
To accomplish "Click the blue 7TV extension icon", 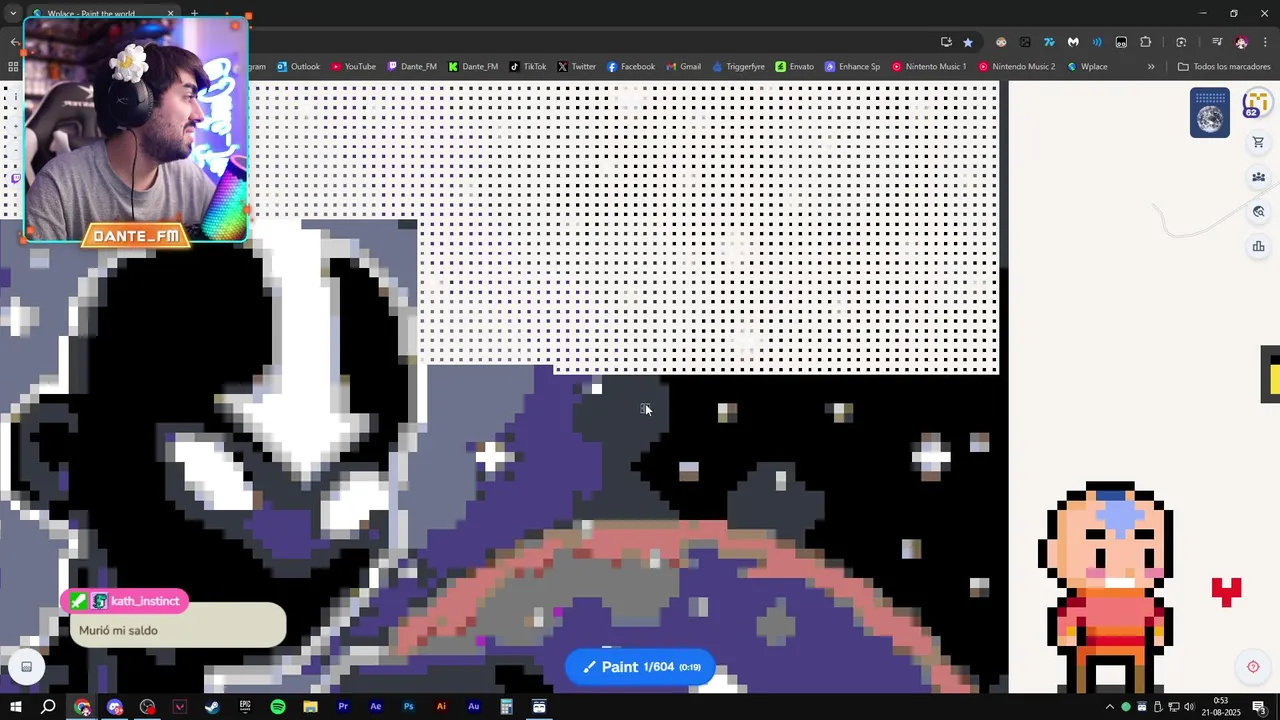I will tap(1049, 42).
